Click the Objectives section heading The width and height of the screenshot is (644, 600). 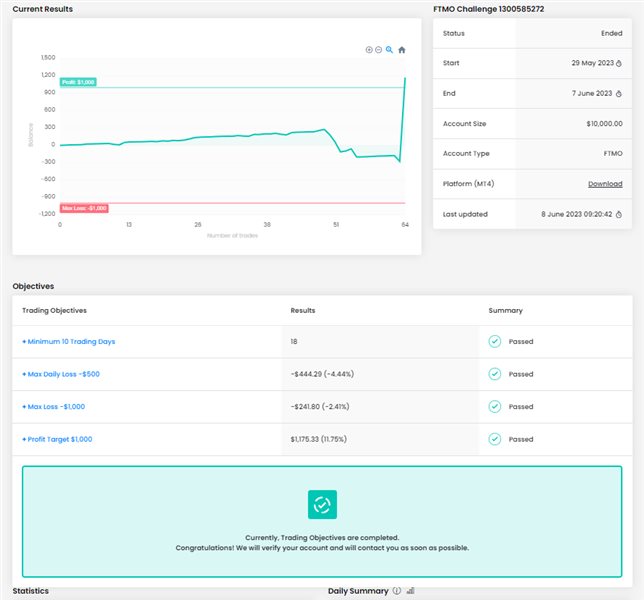[x=33, y=286]
